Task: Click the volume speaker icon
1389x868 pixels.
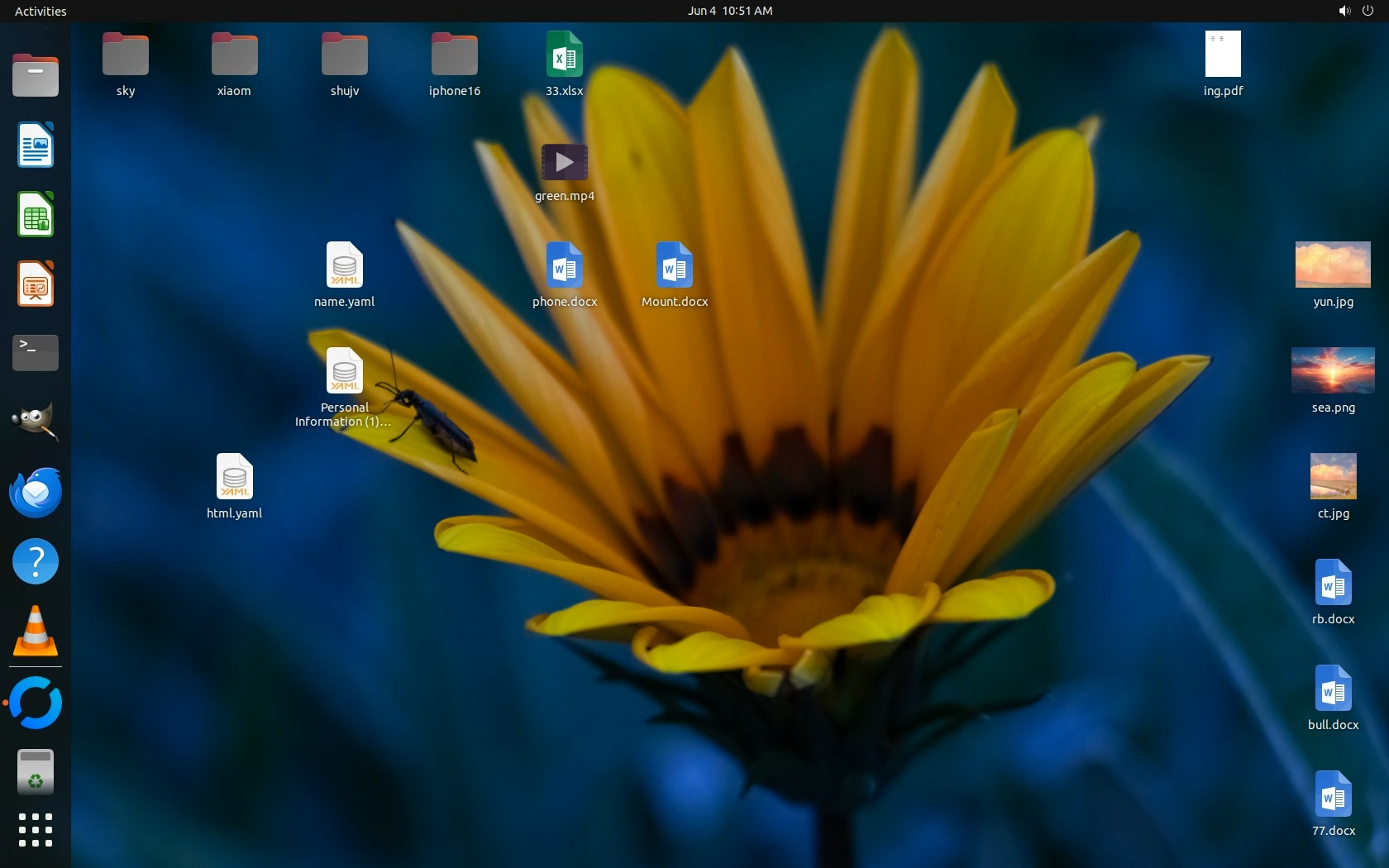Action: pos(1344,11)
